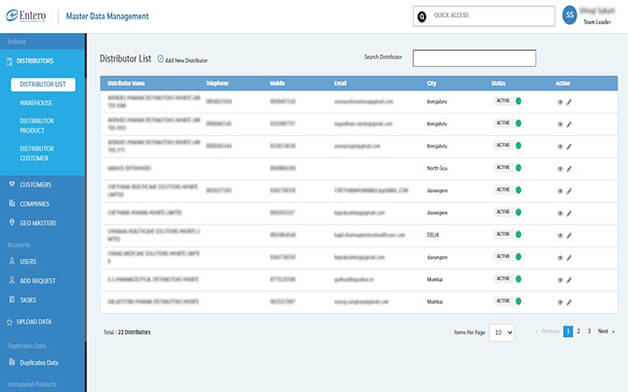This screenshot has height=392, width=628.
Task: Click pencil icon in third Bengaluru row
Action: (x=569, y=147)
